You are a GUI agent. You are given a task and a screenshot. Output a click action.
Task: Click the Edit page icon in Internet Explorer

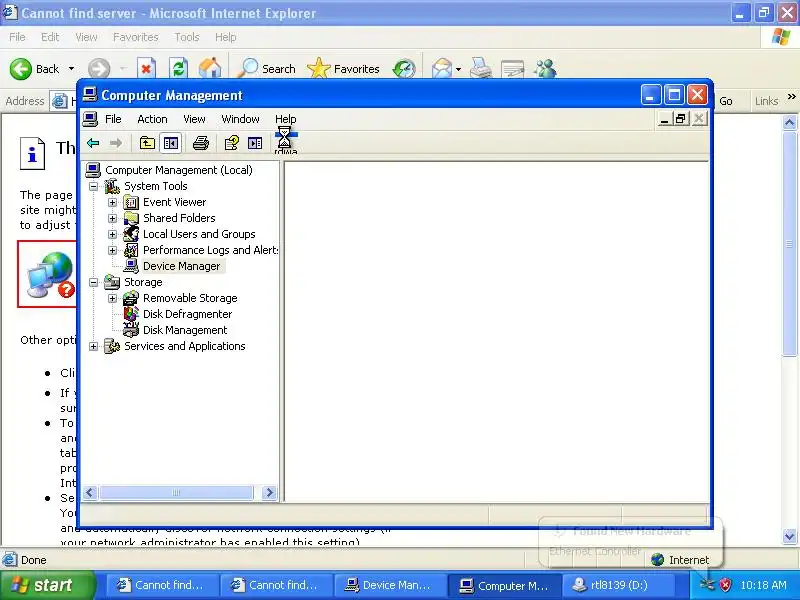coord(512,69)
